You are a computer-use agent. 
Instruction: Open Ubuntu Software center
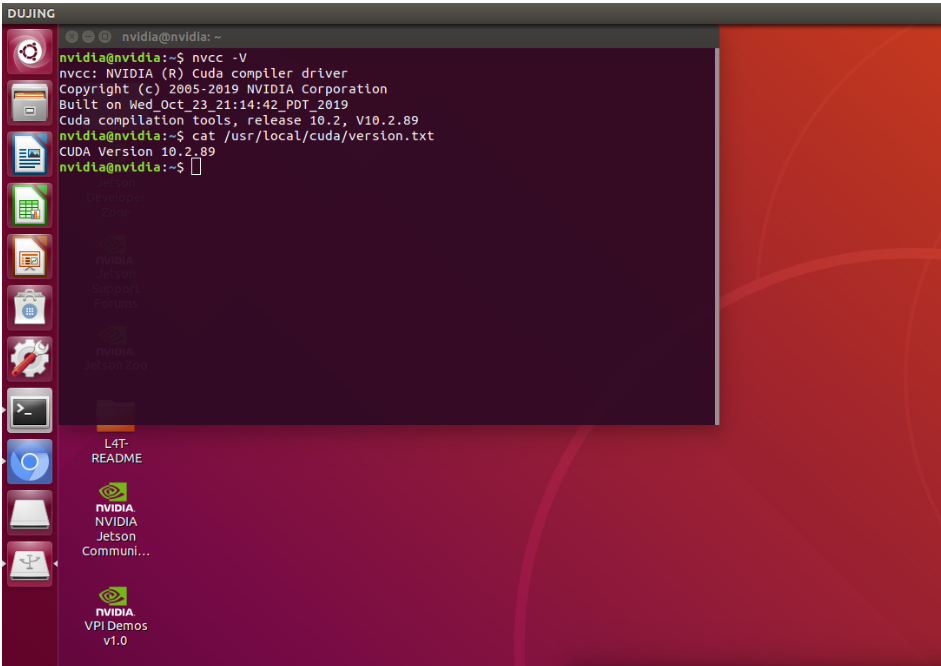click(x=29, y=308)
